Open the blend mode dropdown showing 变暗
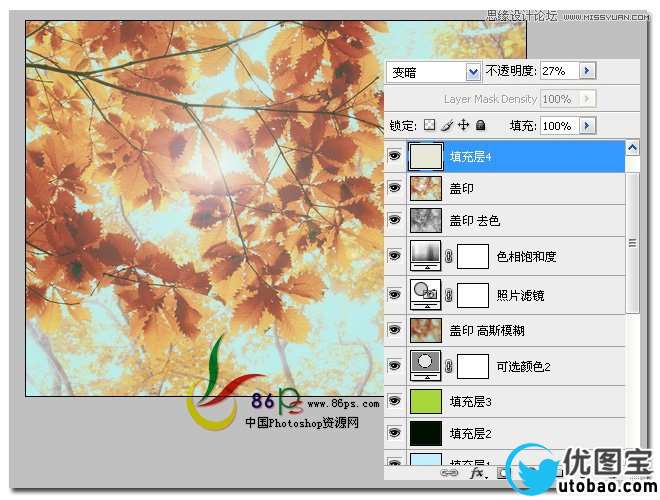Image resolution: width=660 pixels, height=500 pixels. click(433, 72)
